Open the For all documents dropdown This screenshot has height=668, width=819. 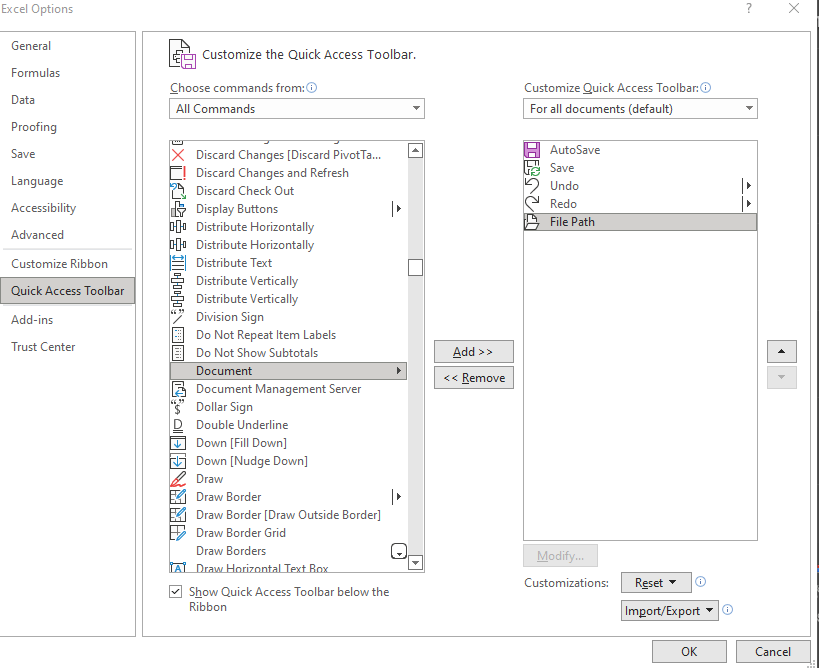(x=640, y=109)
